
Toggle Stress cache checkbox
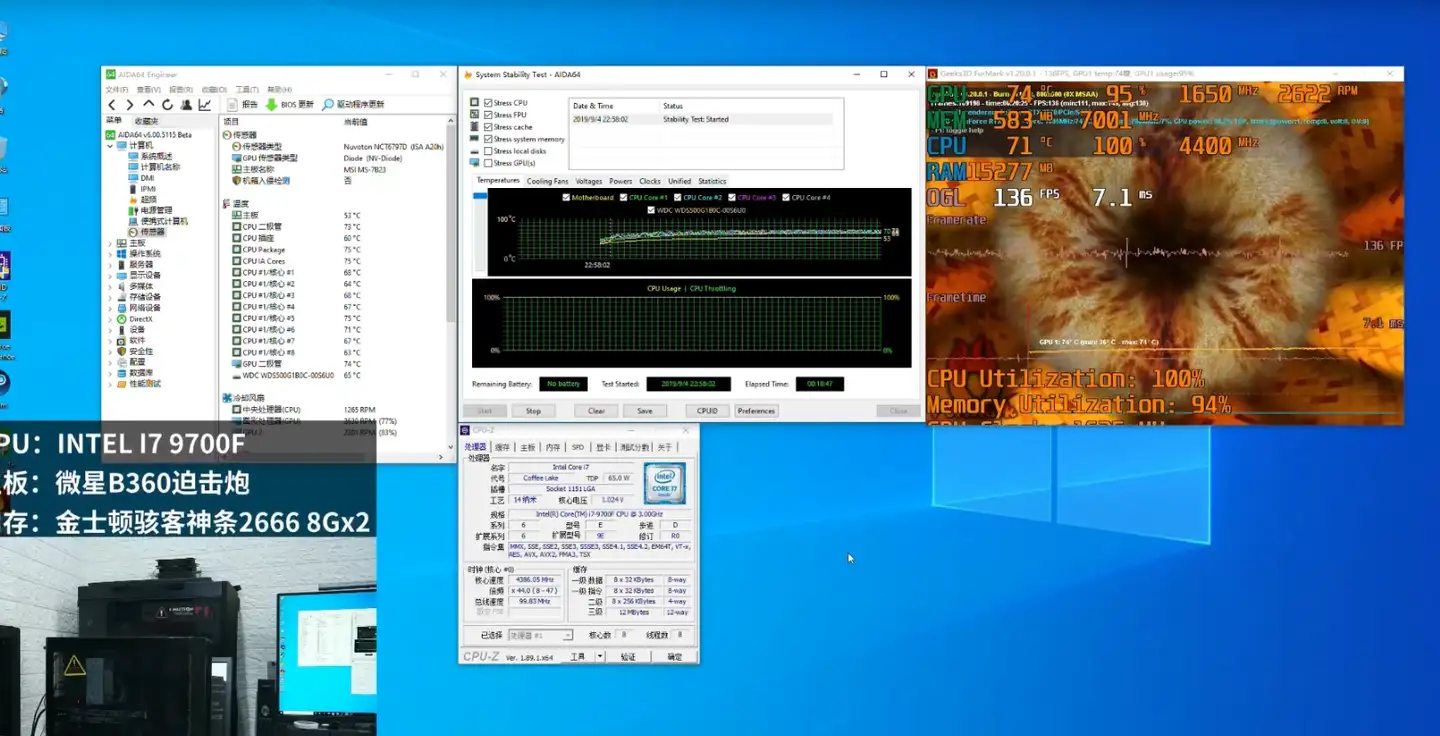(488, 127)
